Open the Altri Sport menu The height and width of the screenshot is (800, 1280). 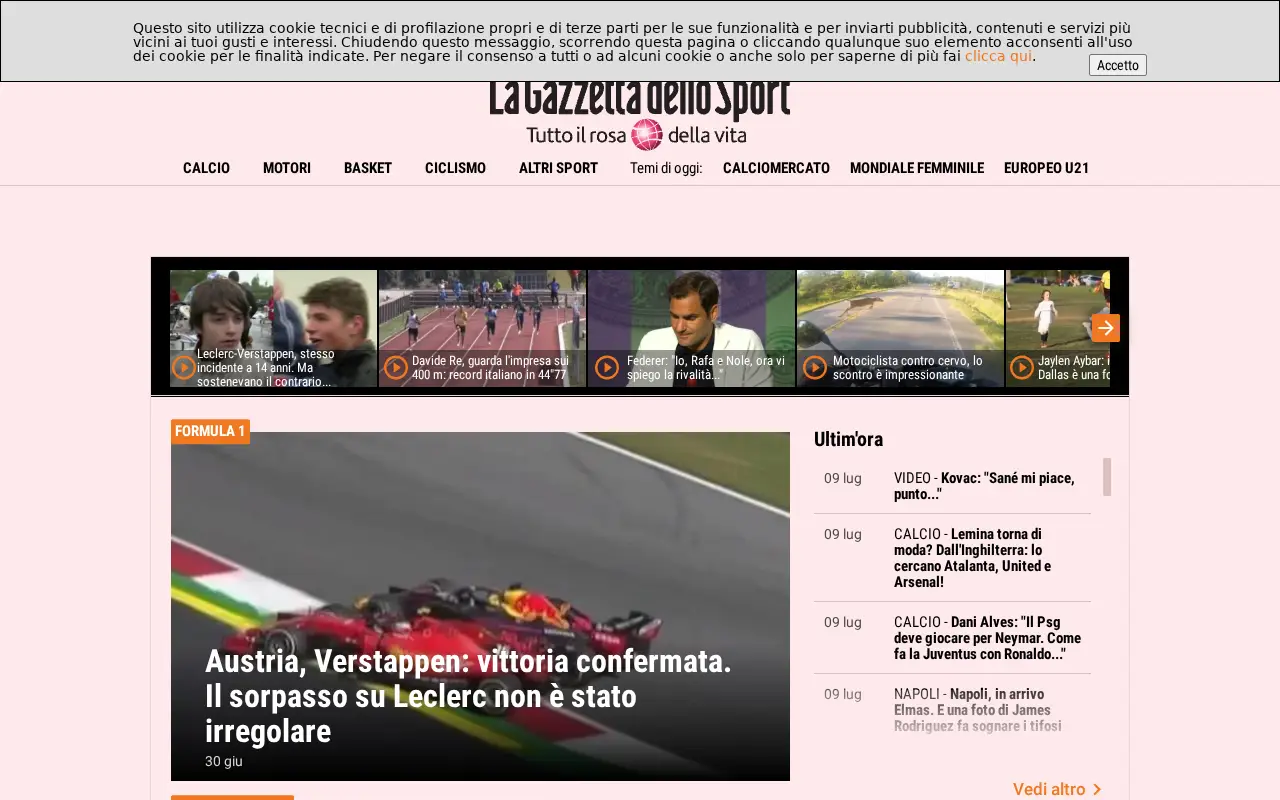point(558,168)
